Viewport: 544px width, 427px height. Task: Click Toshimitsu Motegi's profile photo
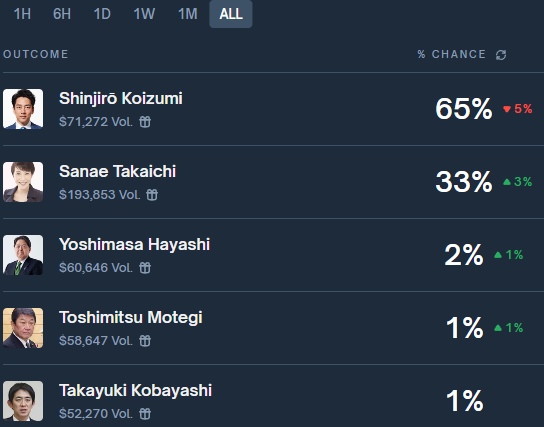23,328
